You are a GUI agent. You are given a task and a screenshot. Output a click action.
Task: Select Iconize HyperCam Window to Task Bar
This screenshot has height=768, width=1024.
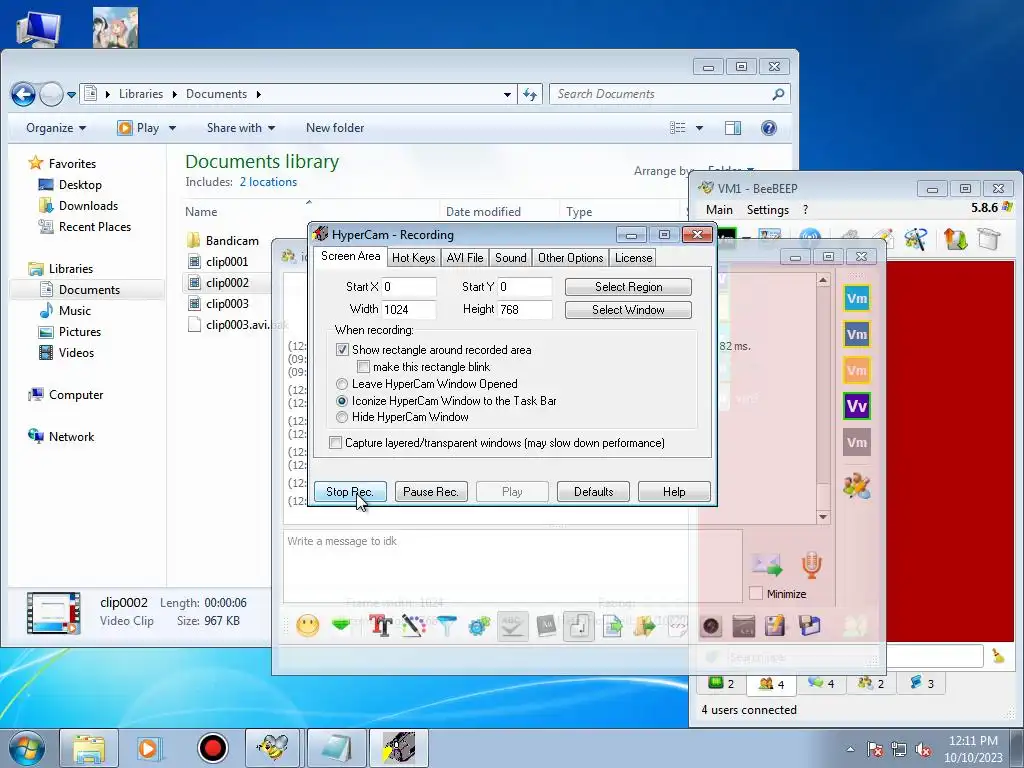click(342, 401)
